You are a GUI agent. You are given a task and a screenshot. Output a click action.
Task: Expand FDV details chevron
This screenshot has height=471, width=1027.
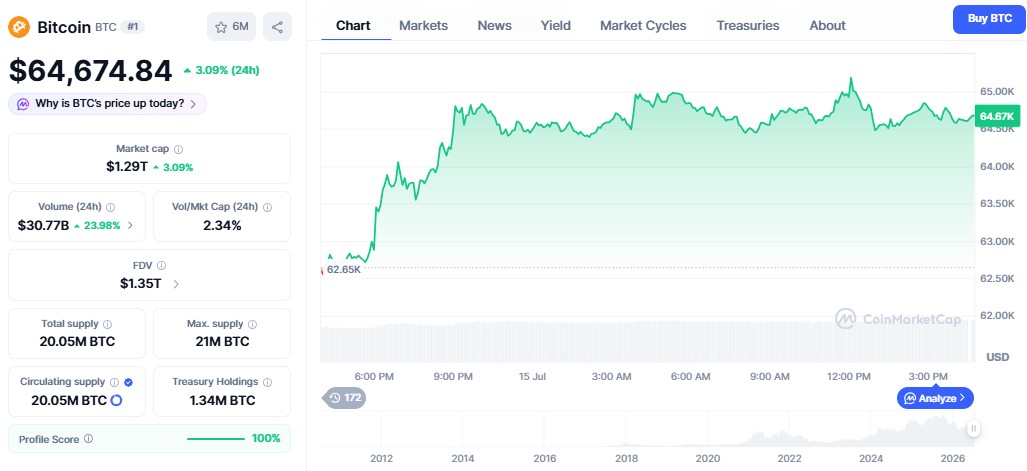176,284
